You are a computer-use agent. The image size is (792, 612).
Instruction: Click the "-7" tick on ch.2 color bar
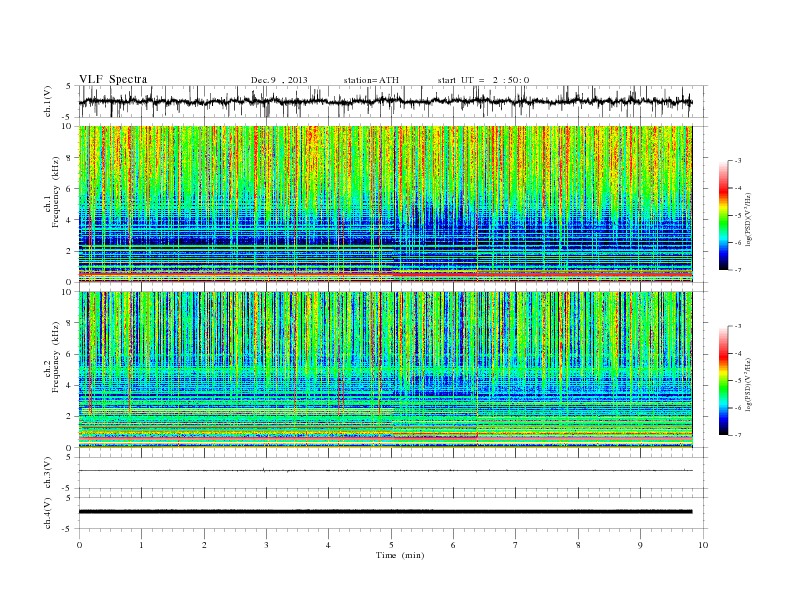click(x=737, y=435)
